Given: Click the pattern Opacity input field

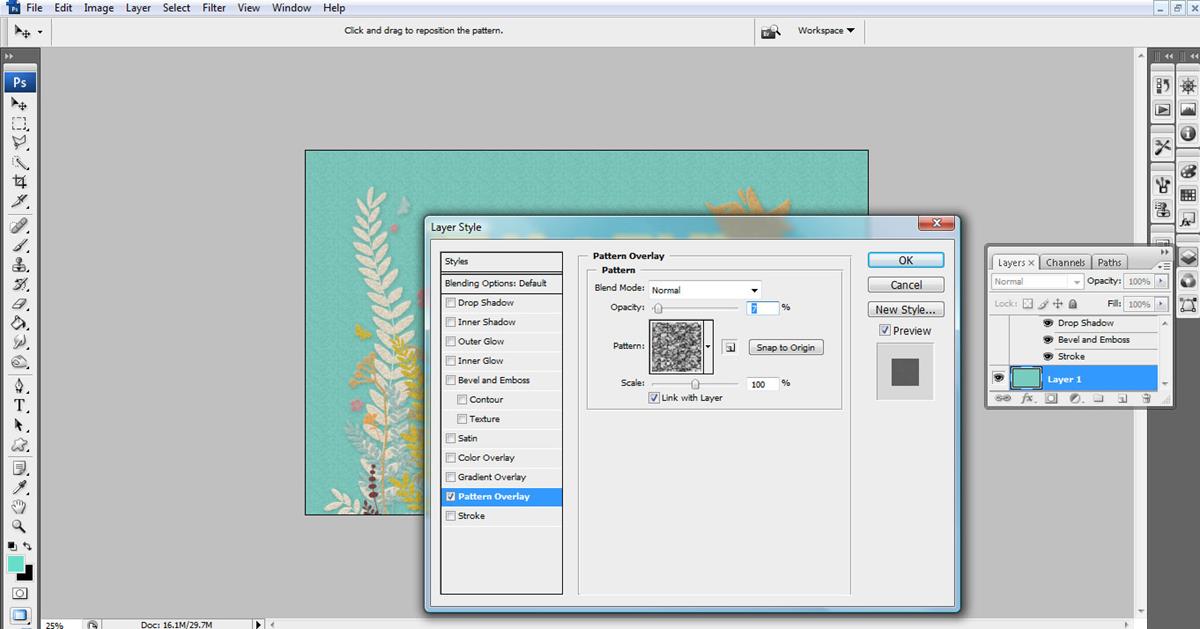Looking at the screenshot, I should click(762, 308).
